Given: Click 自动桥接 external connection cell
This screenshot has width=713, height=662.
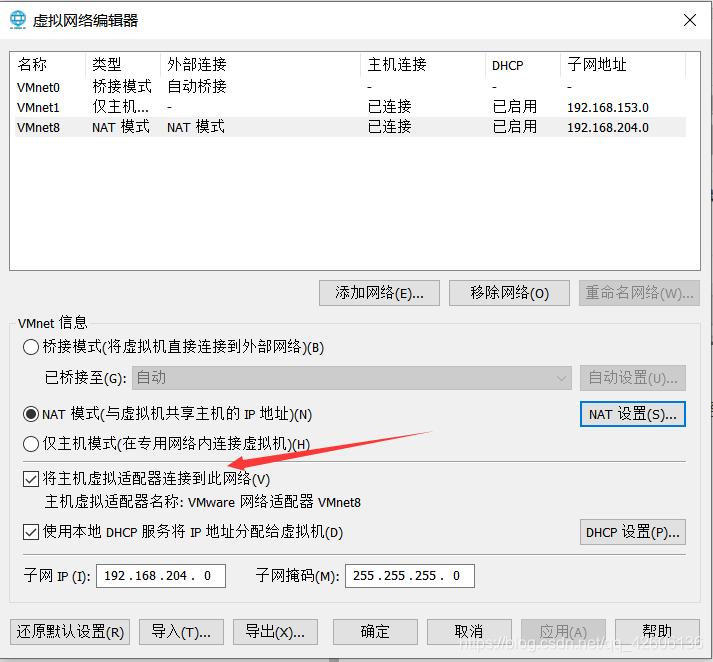Looking at the screenshot, I should click(196, 86).
